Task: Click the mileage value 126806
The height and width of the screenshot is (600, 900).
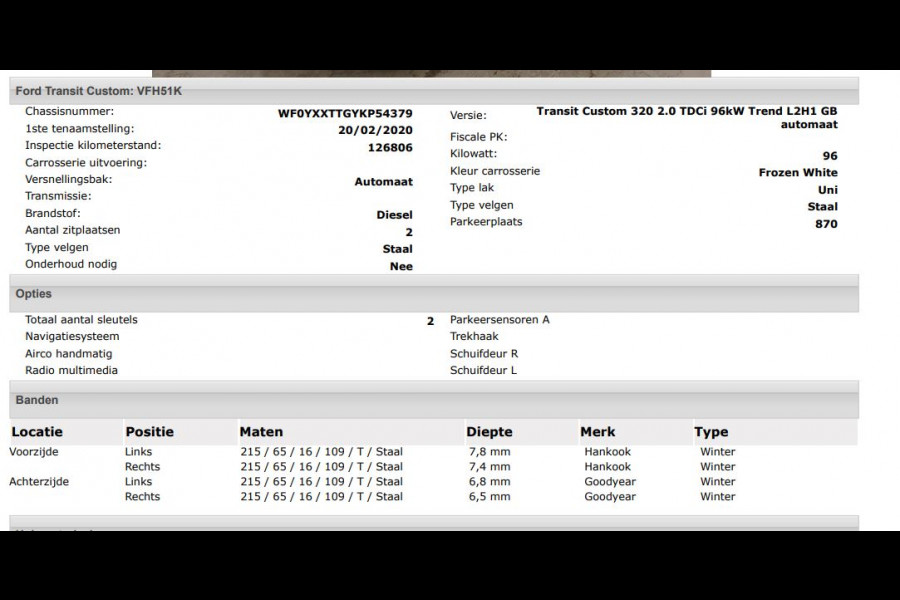Action: click(390, 147)
